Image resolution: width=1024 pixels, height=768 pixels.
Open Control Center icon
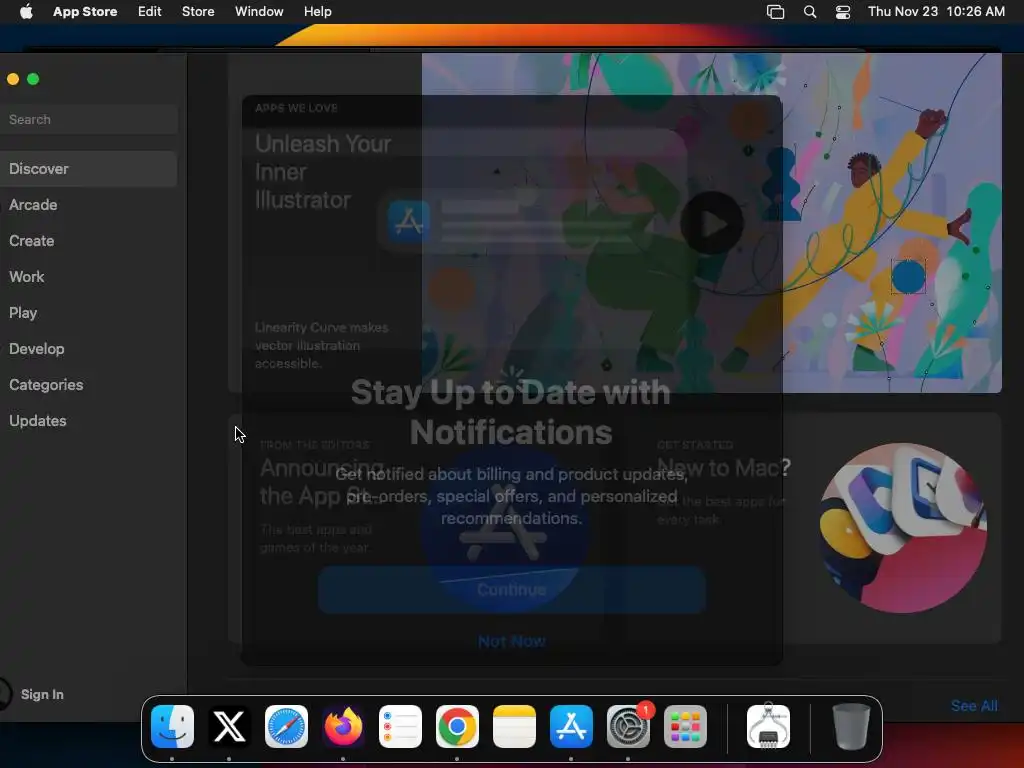coord(843,12)
